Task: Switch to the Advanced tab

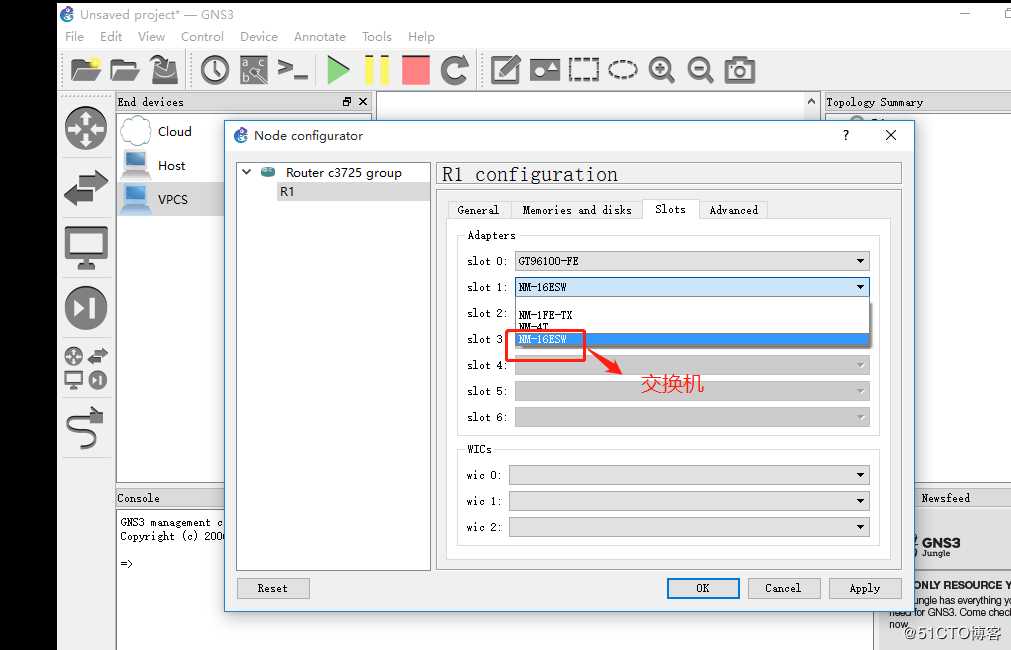Action: (x=734, y=210)
